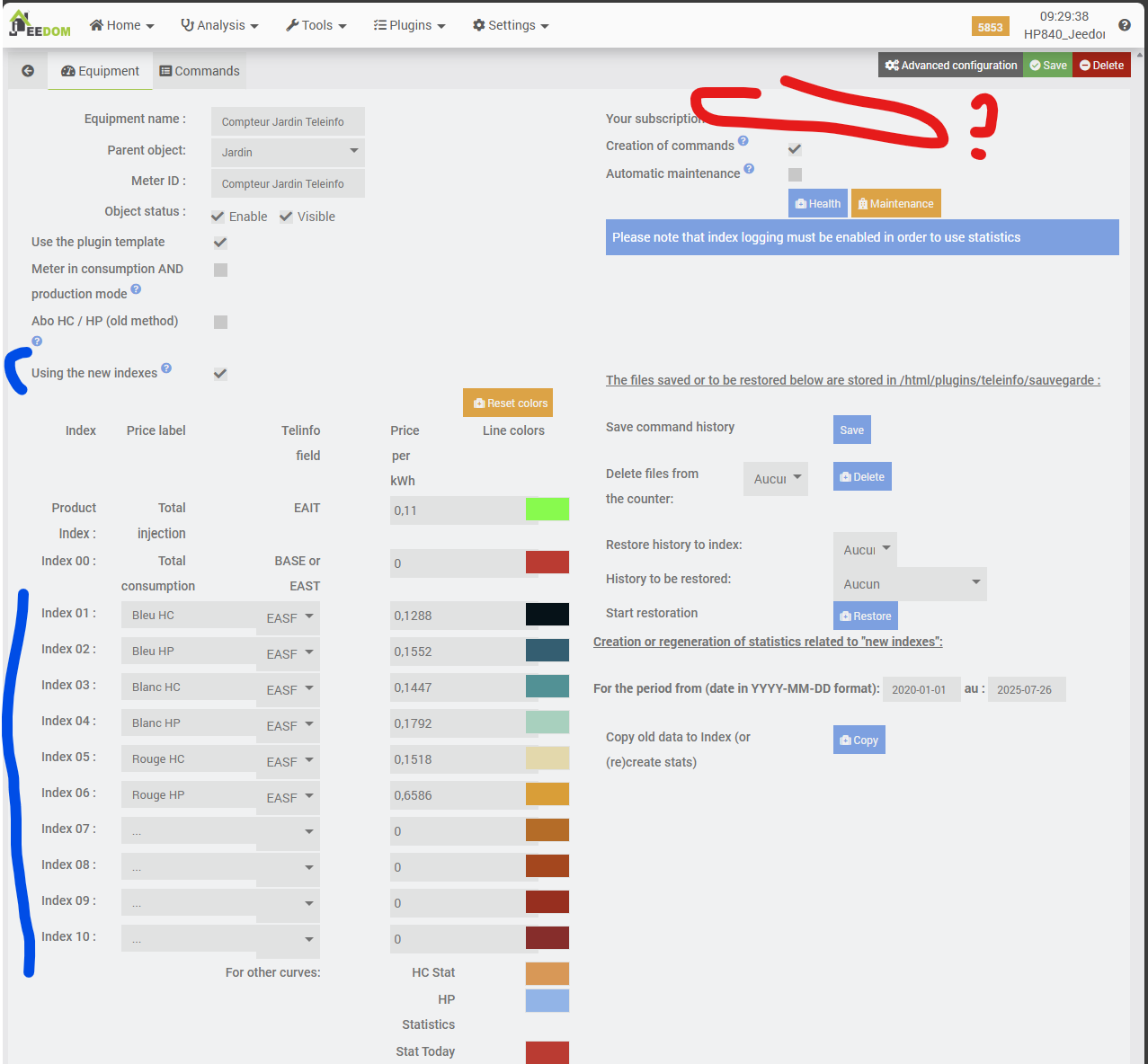The height and width of the screenshot is (1064, 1148).
Task: Open the help question mark icon
Action: pos(1124,25)
